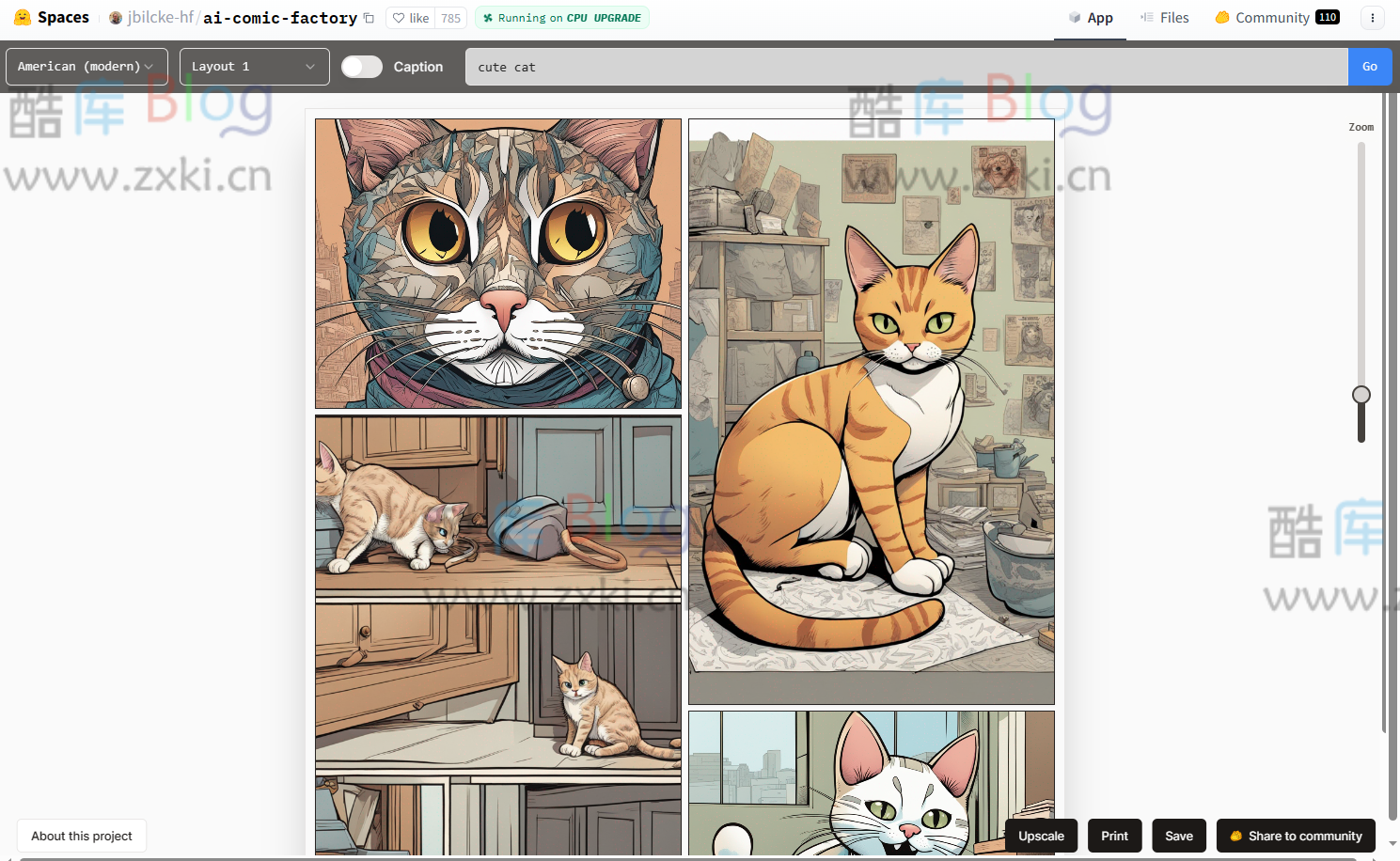The image size is (1400, 861).
Task: Open jbilke-hf profile via avatar icon
Action: pos(115,17)
